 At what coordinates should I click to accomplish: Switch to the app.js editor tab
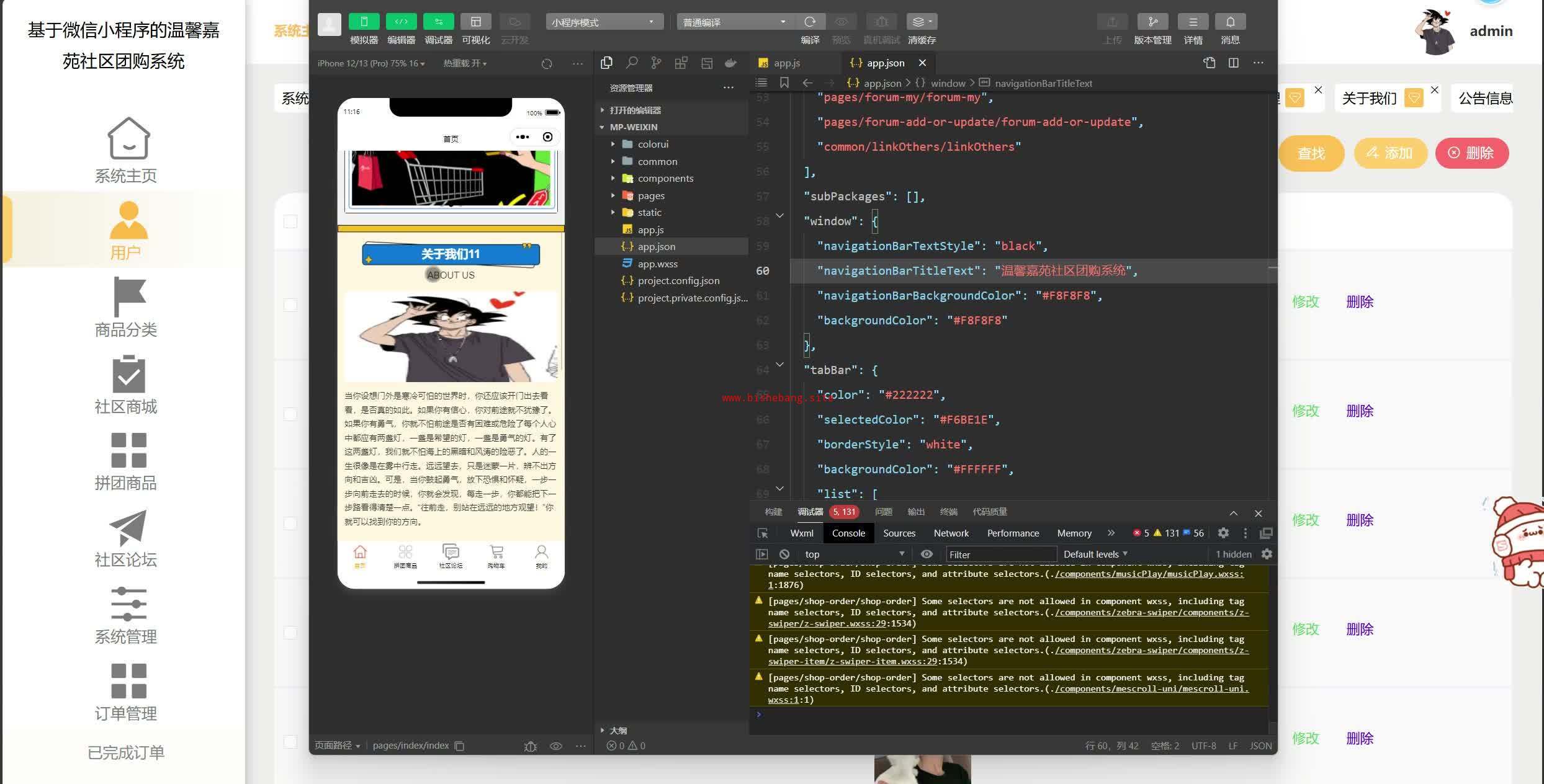pyautogui.click(x=786, y=63)
